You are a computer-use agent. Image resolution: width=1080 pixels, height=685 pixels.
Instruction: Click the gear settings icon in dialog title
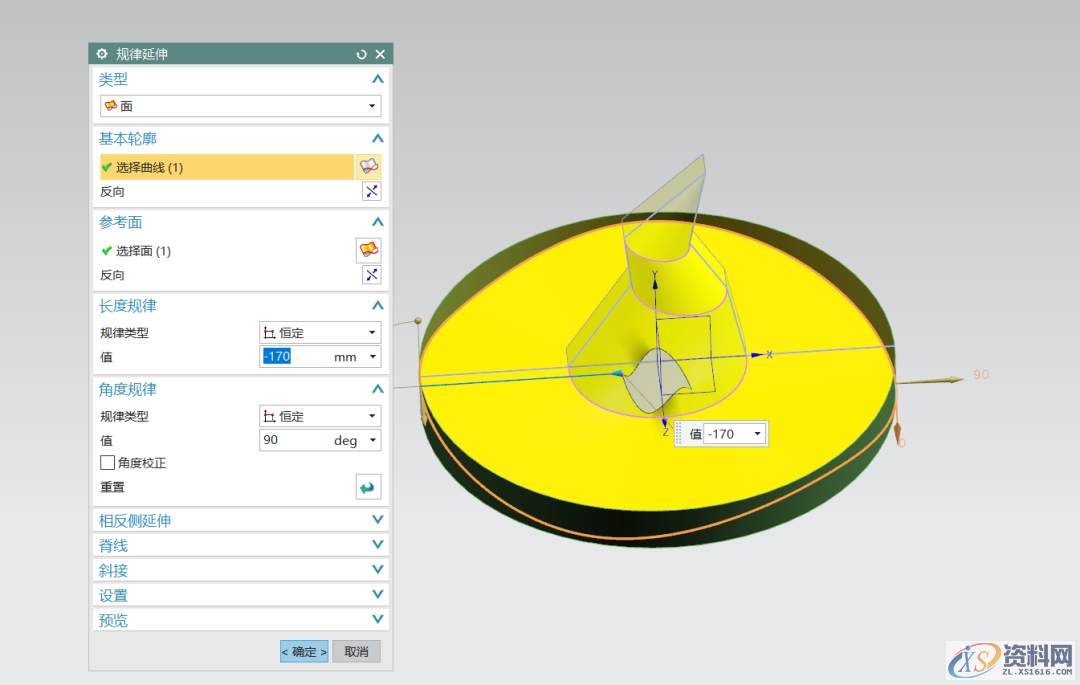click(101, 54)
